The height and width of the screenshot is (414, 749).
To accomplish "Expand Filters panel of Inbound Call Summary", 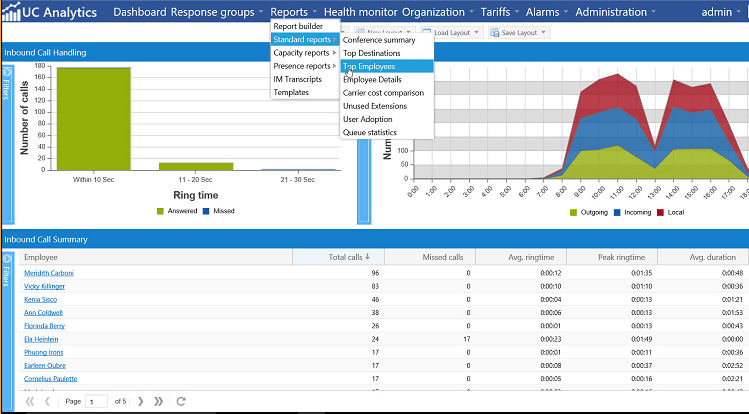I will pos(7,259).
